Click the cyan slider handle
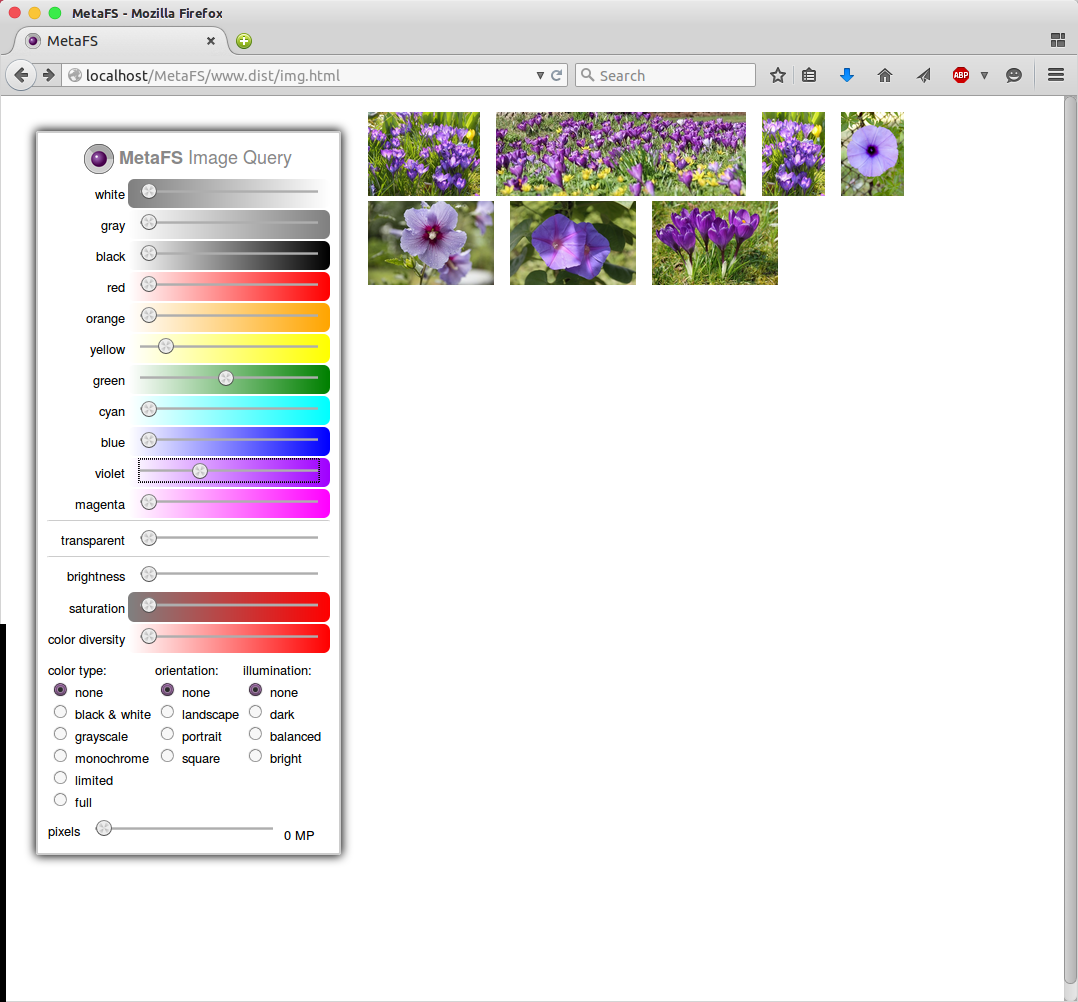 coord(148,409)
